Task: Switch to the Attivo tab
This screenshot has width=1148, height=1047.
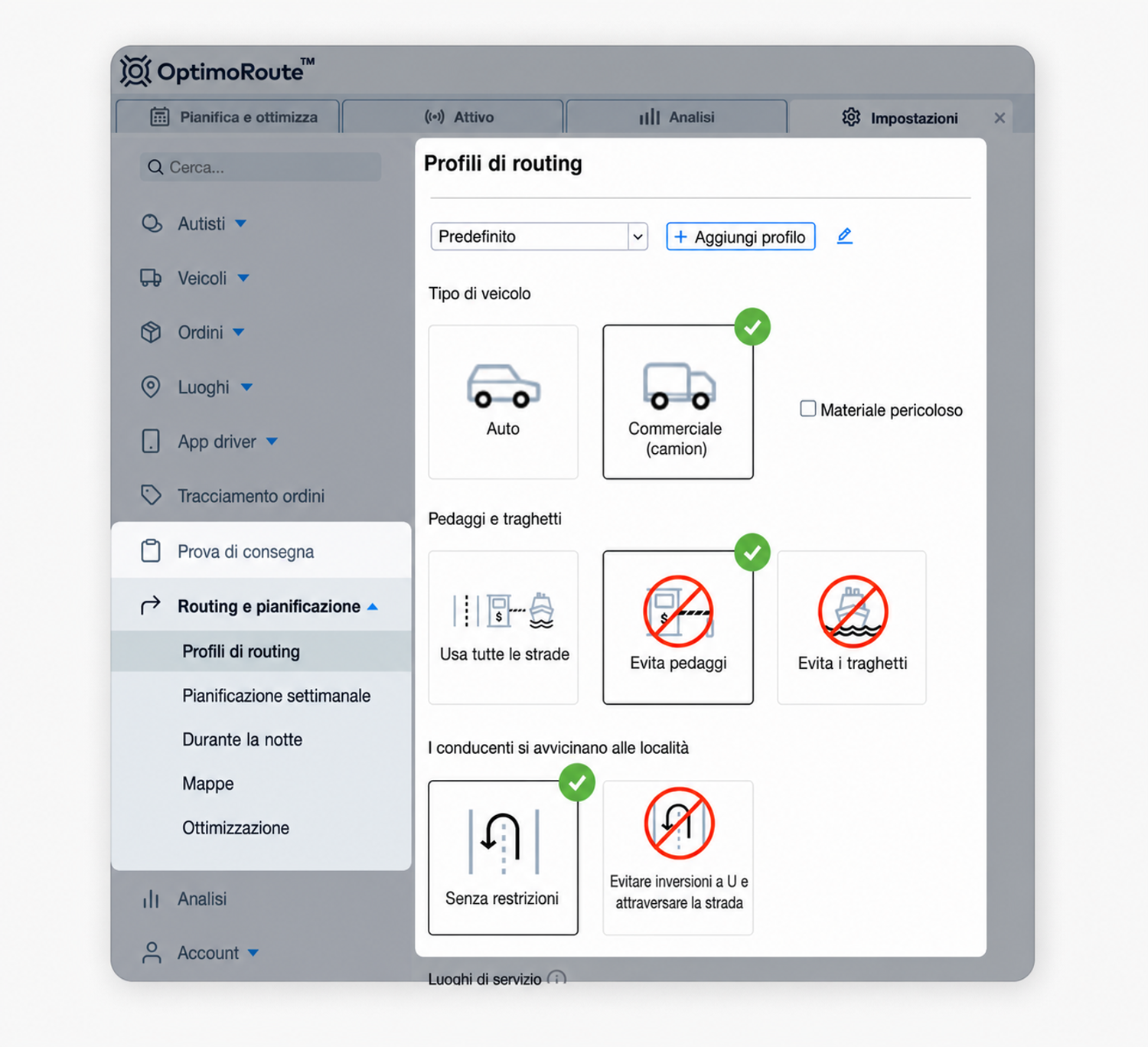Action: 453,116
